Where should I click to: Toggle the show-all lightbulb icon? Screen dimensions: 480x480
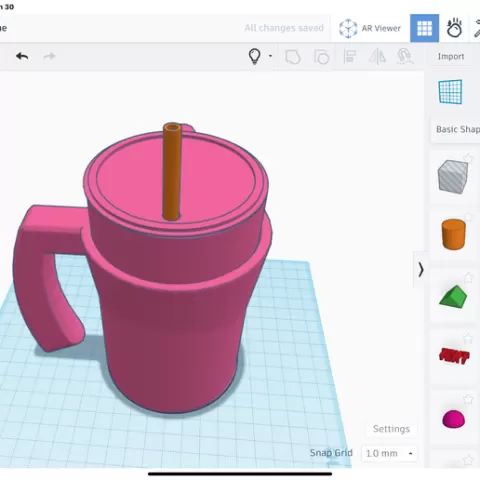pyautogui.click(x=255, y=56)
